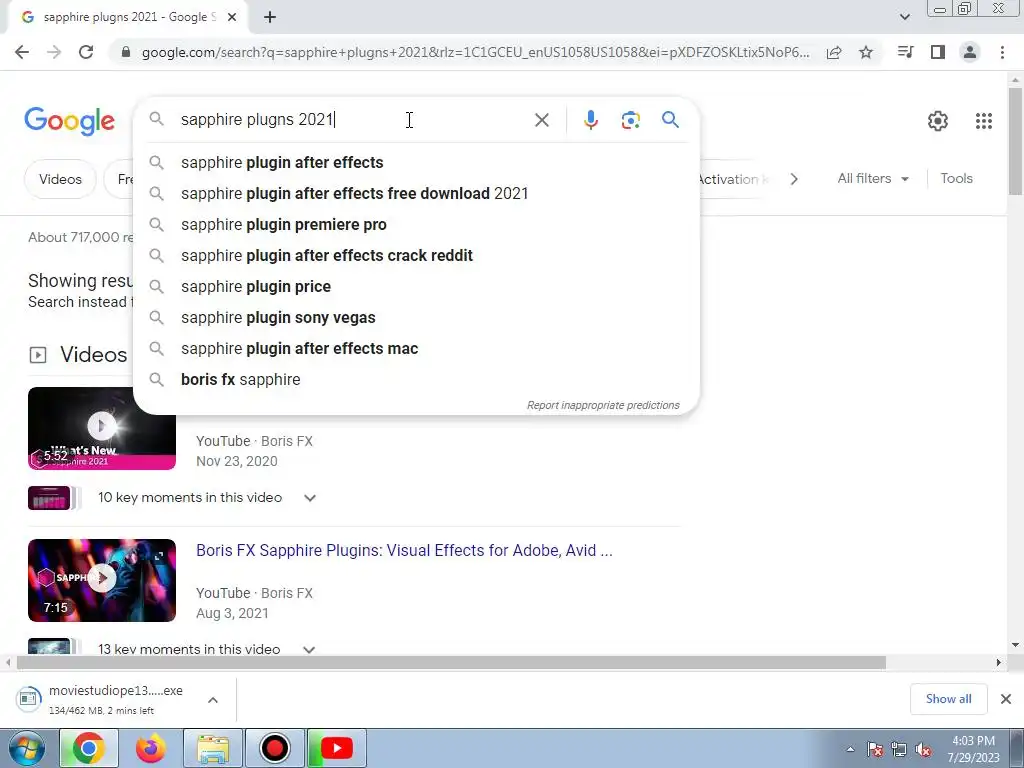The width and height of the screenshot is (1024, 768).
Task: Toggle the browser side panel icon
Action: [x=938, y=52]
